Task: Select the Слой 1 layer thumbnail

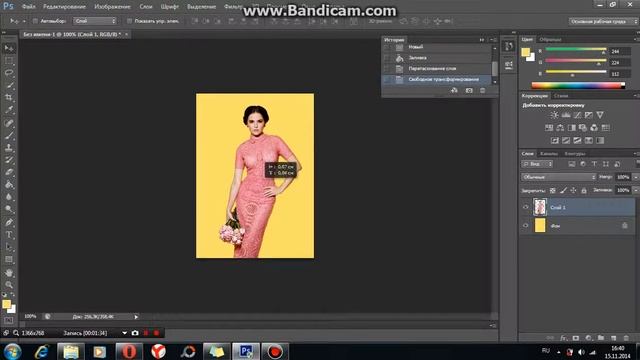Action: pyautogui.click(x=540, y=207)
